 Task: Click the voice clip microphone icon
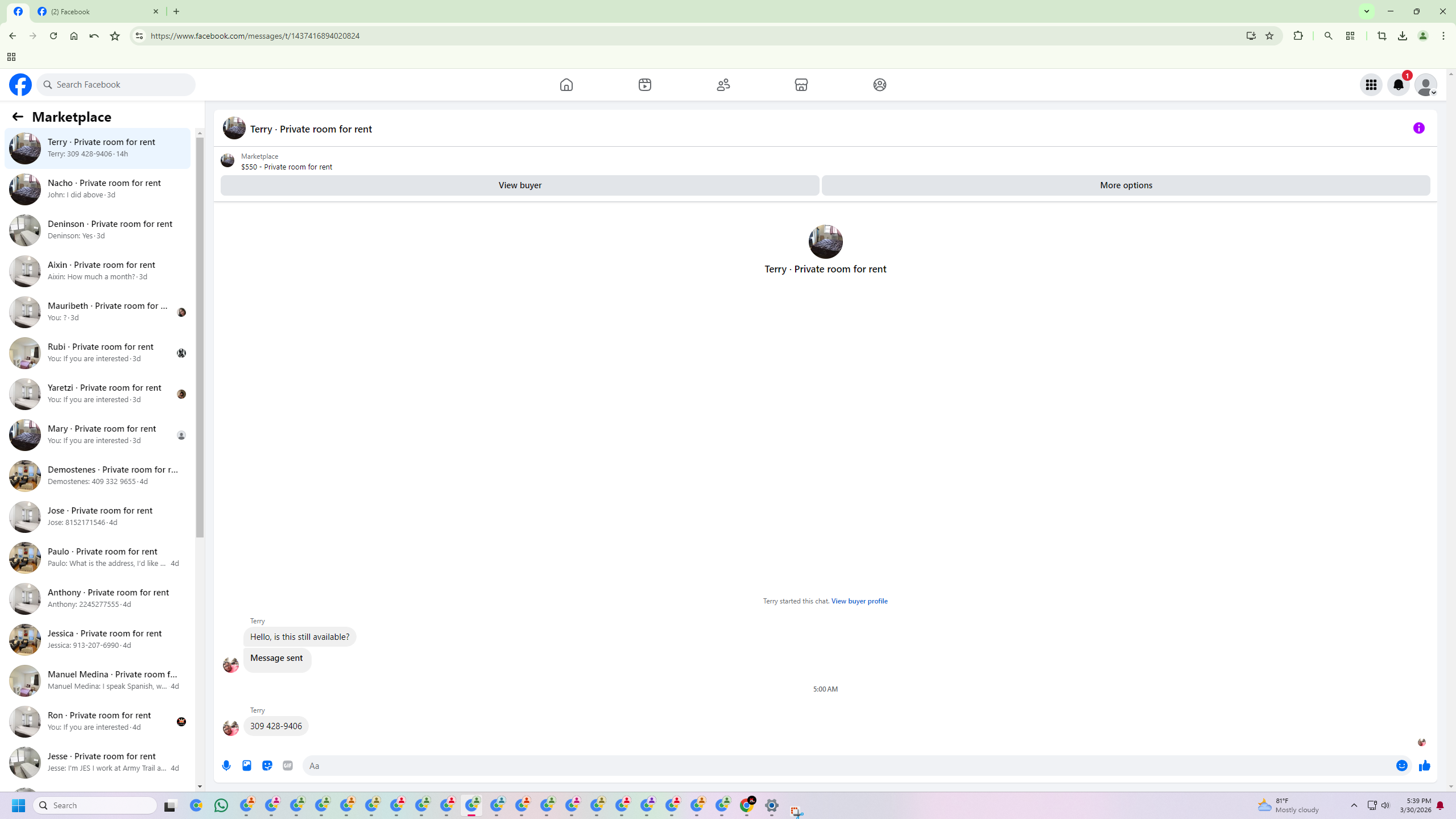click(x=226, y=766)
